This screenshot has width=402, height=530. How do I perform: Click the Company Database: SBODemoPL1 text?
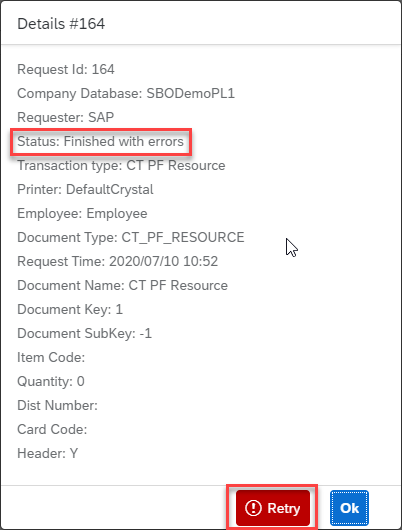pos(126,94)
